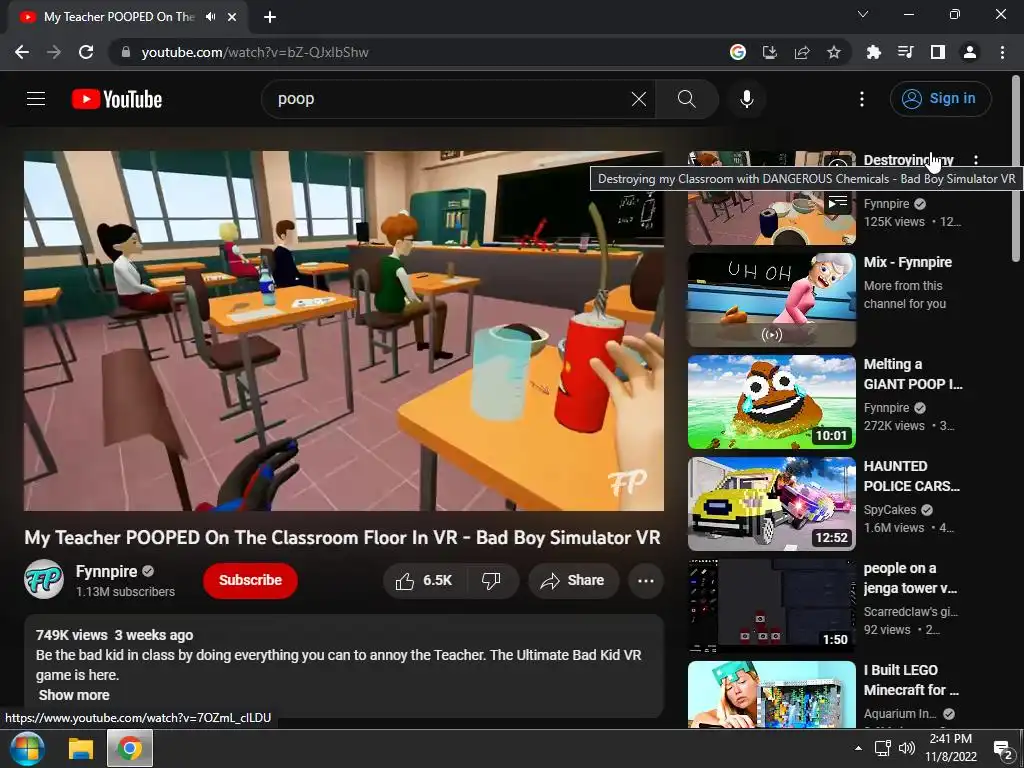The width and height of the screenshot is (1024, 768).
Task: Open Melting a GIANT POOP title
Action: pos(912,374)
